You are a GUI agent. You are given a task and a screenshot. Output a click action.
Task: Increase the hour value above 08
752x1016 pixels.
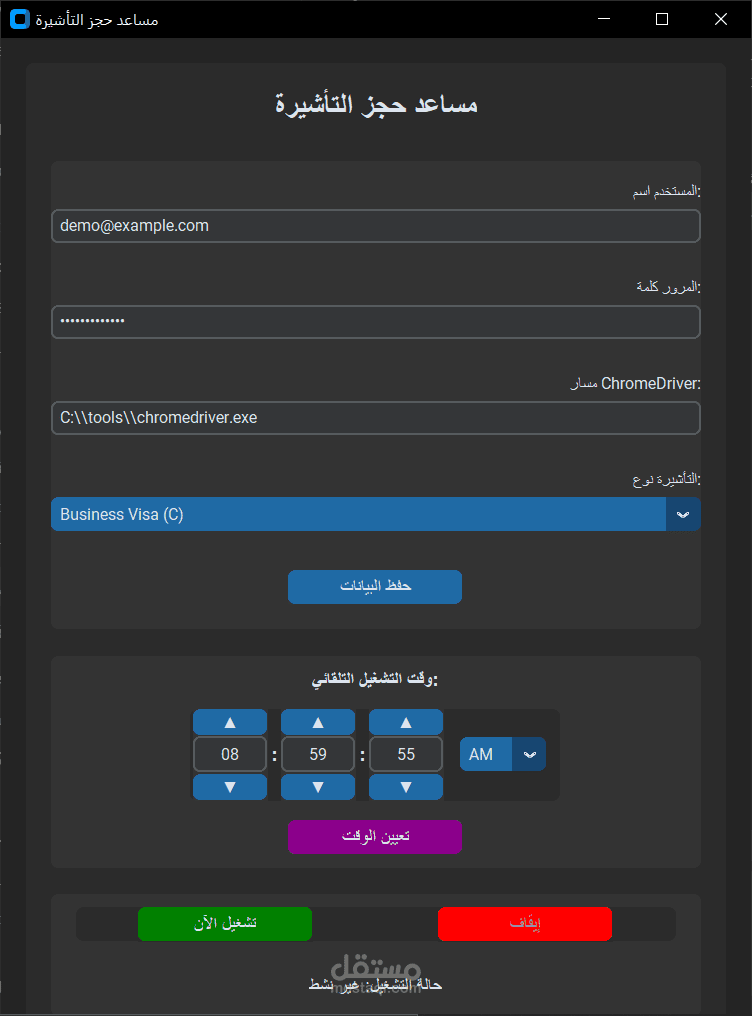(x=230, y=722)
